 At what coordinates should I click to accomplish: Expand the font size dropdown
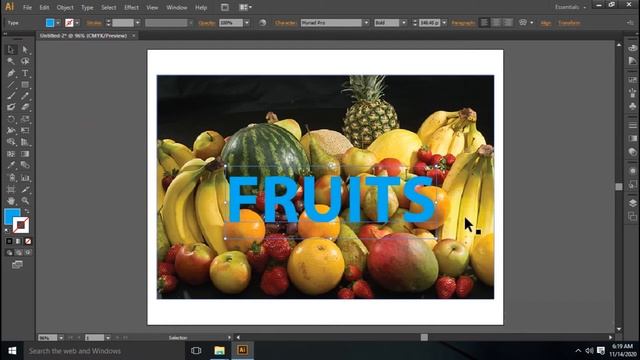pos(444,23)
